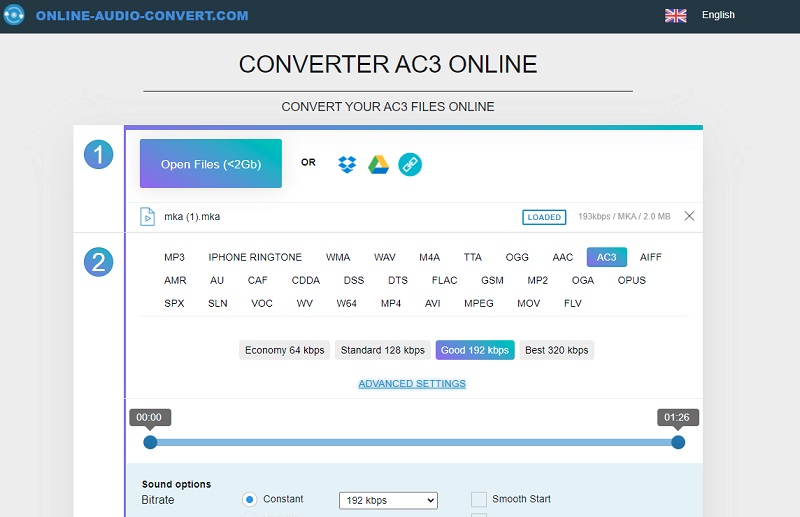Select the FLAC format
800x517 pixels.
point(444,280)
